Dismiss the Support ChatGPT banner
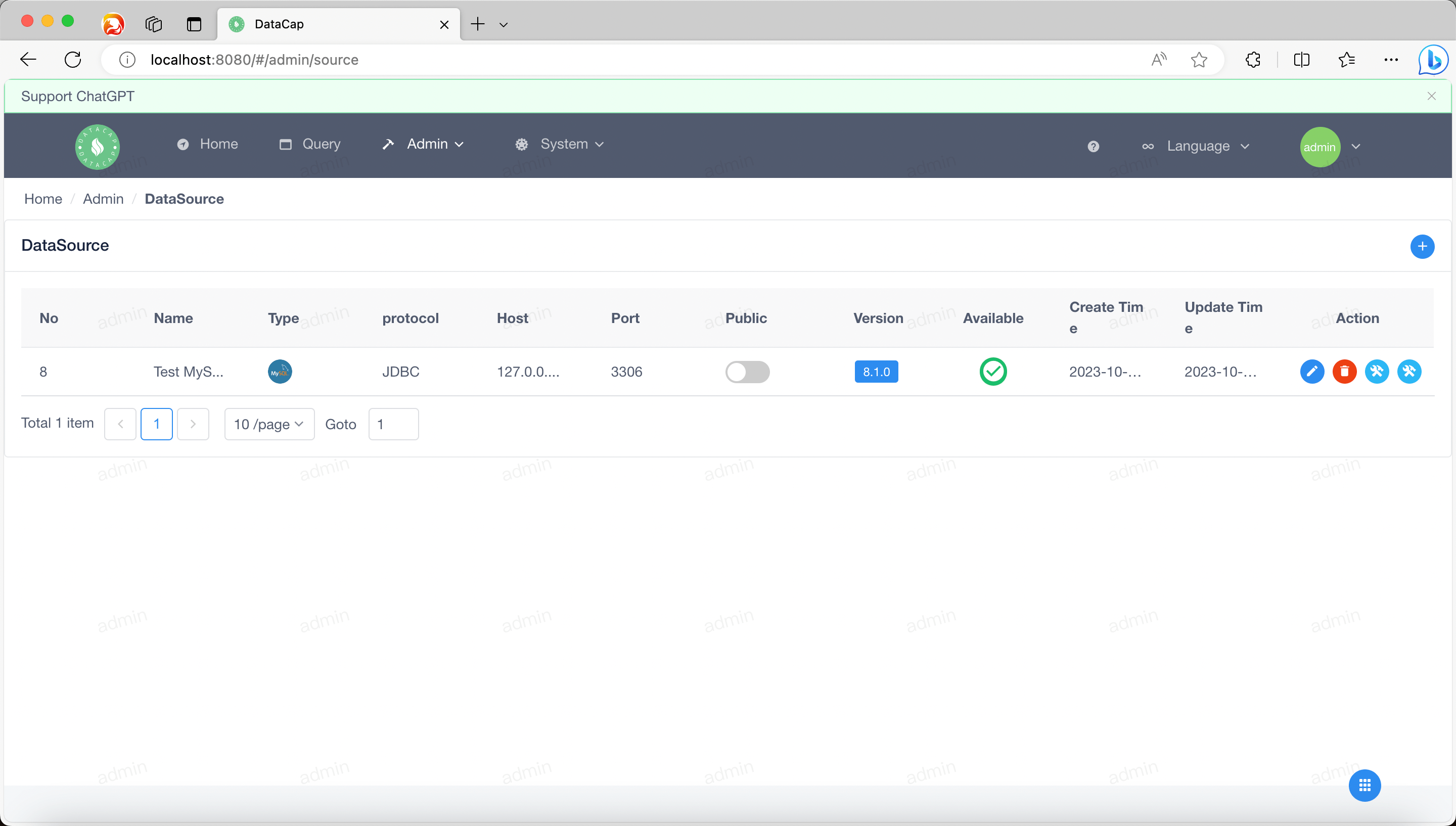This screenshot has width=1456, height=826. pos(1431,96)
